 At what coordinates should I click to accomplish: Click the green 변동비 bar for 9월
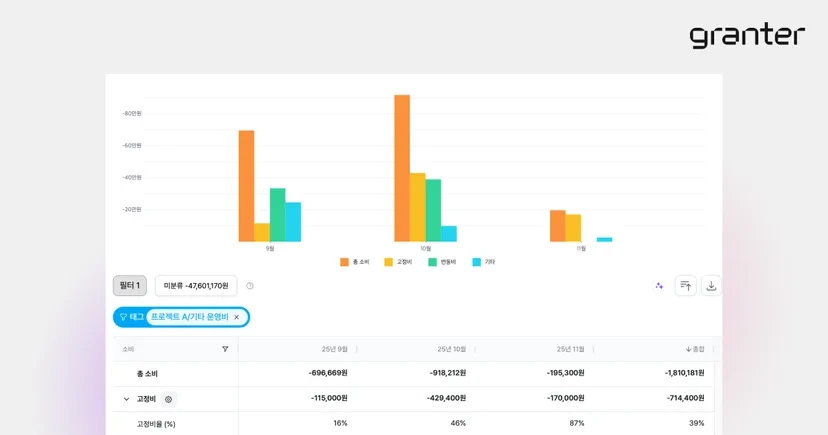pyautogui.click(x=278, y=215)
